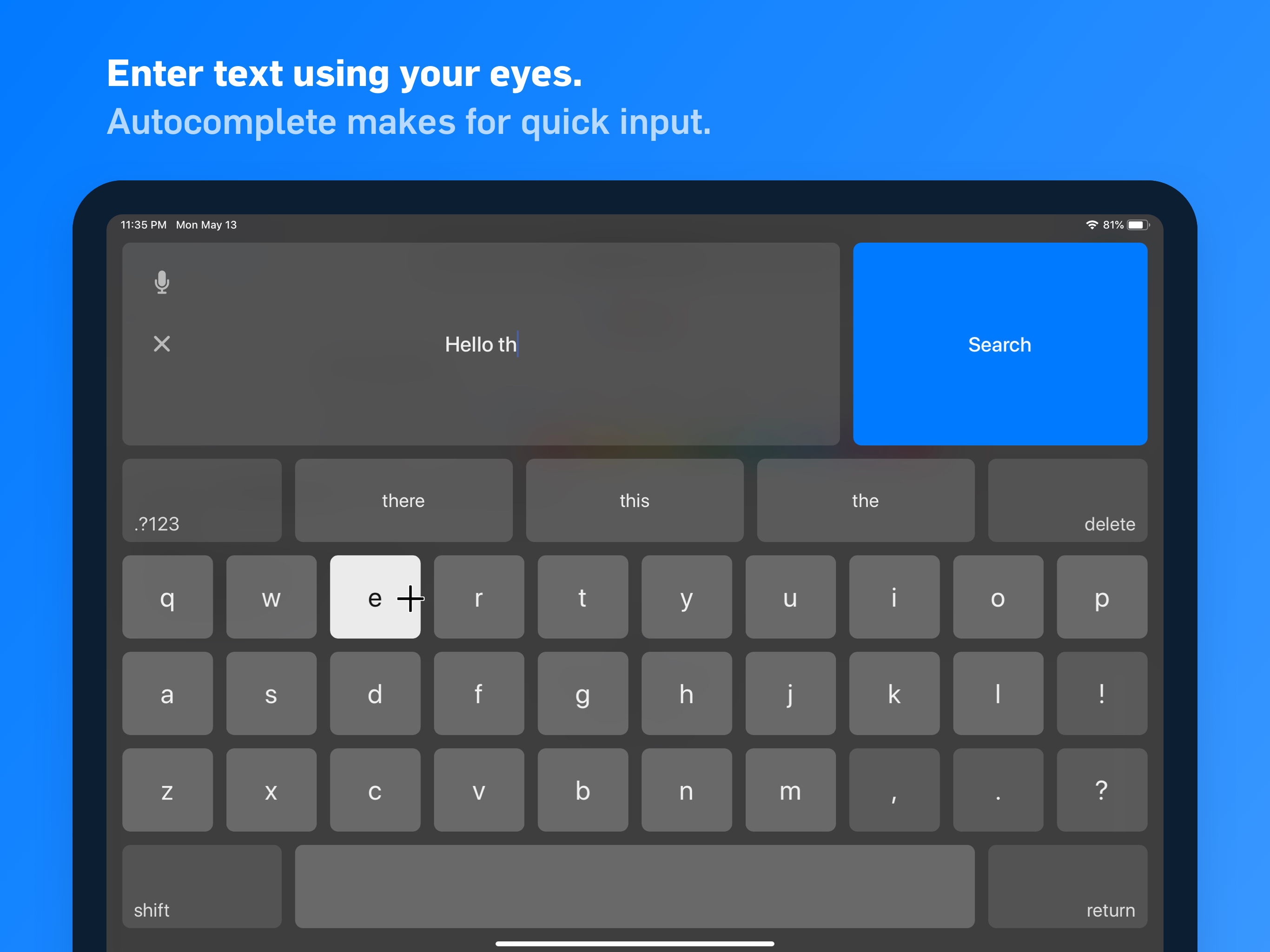Tap the z key
The image size is (1270, 952).
pos(168,789)
